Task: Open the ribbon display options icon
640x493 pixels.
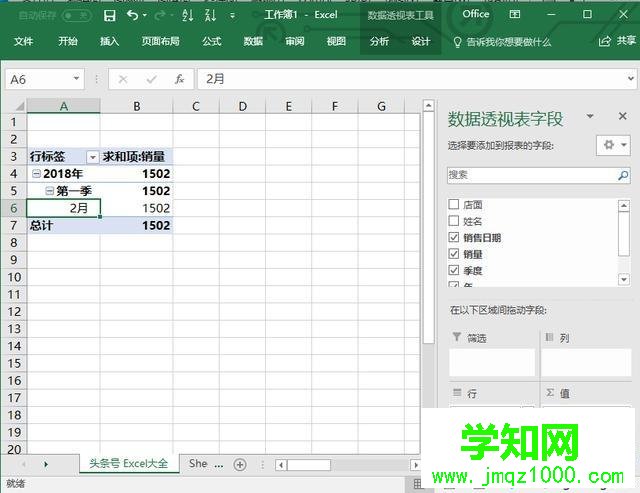Action: click(x=515, y=15)
